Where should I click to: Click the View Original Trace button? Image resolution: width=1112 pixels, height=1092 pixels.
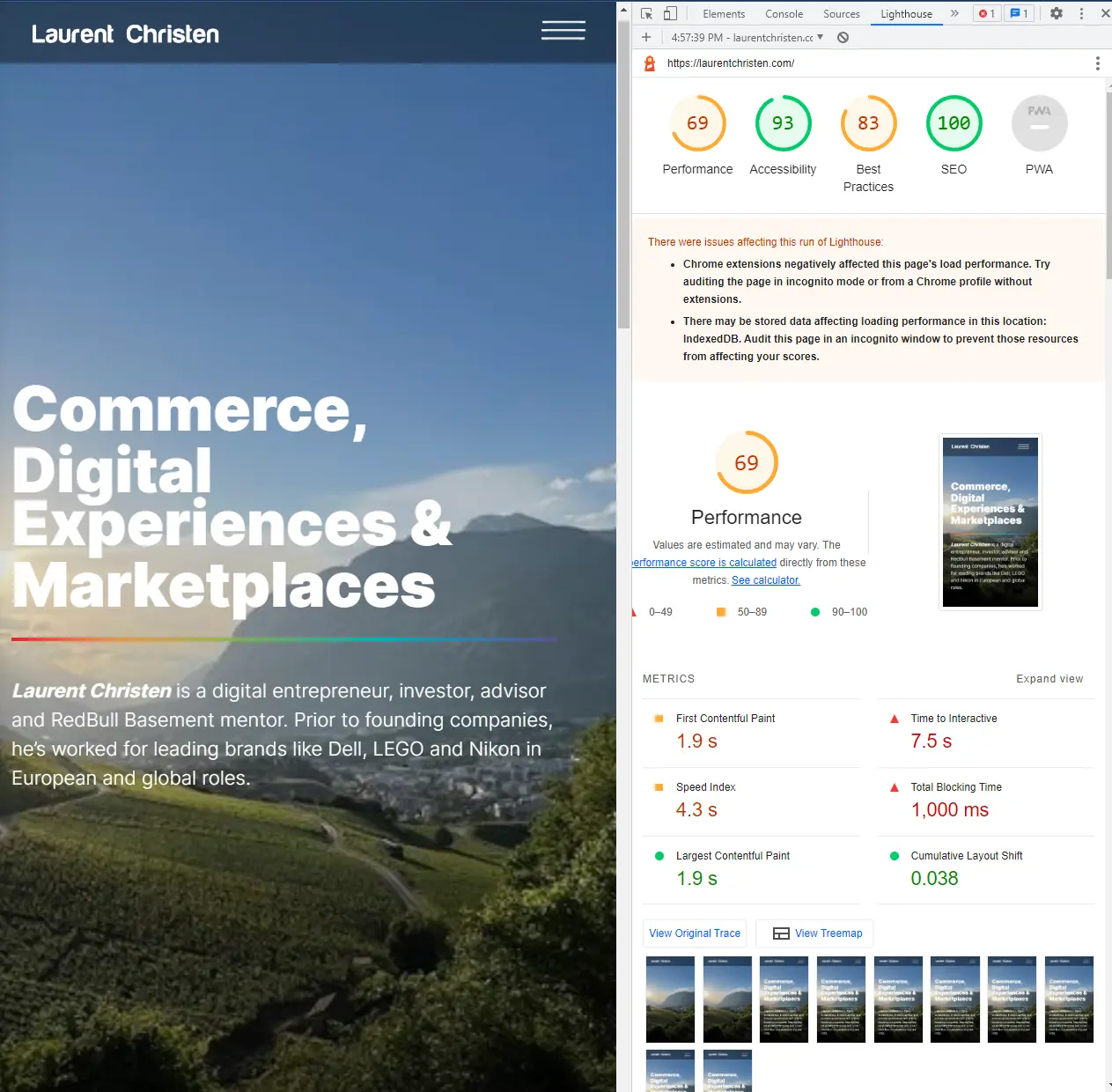pyautogui.click(x=695, y=933)
